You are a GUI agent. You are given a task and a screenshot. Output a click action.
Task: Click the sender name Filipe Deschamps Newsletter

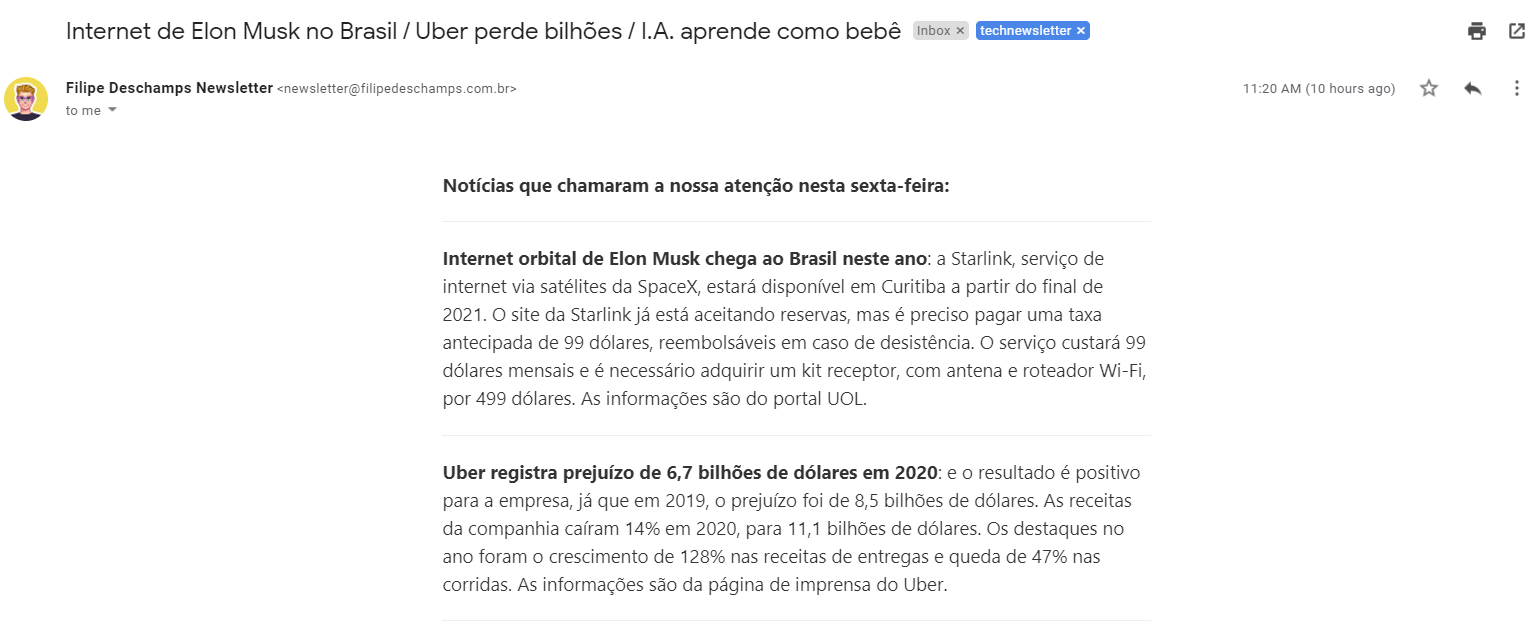click(169, 88)
